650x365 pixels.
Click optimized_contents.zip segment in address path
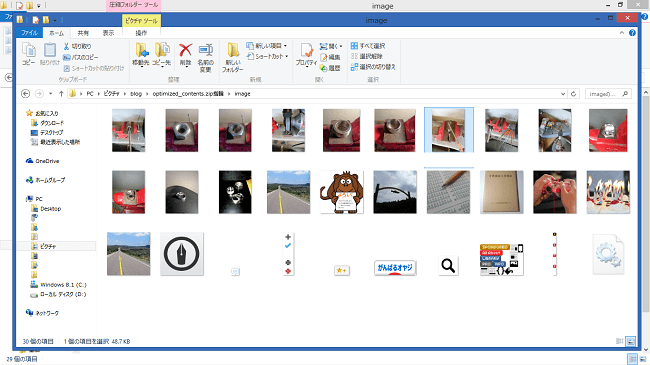[x=188, y=94]
